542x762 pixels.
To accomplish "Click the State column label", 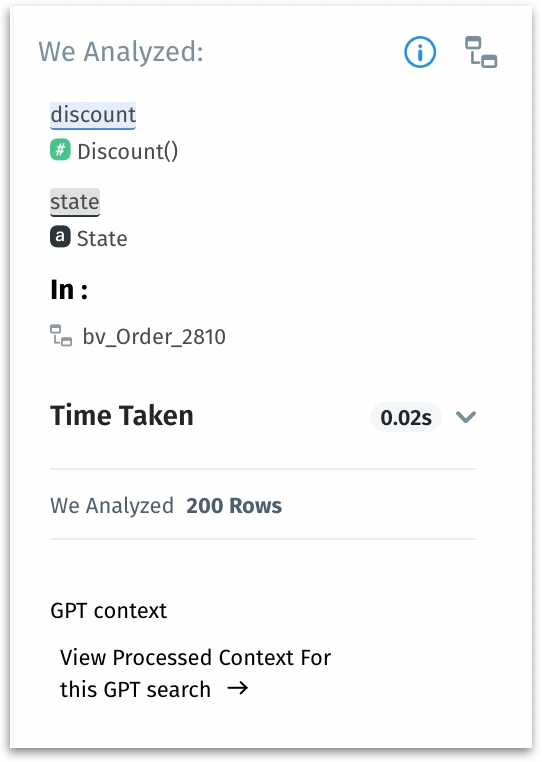I will coord(102,239).
